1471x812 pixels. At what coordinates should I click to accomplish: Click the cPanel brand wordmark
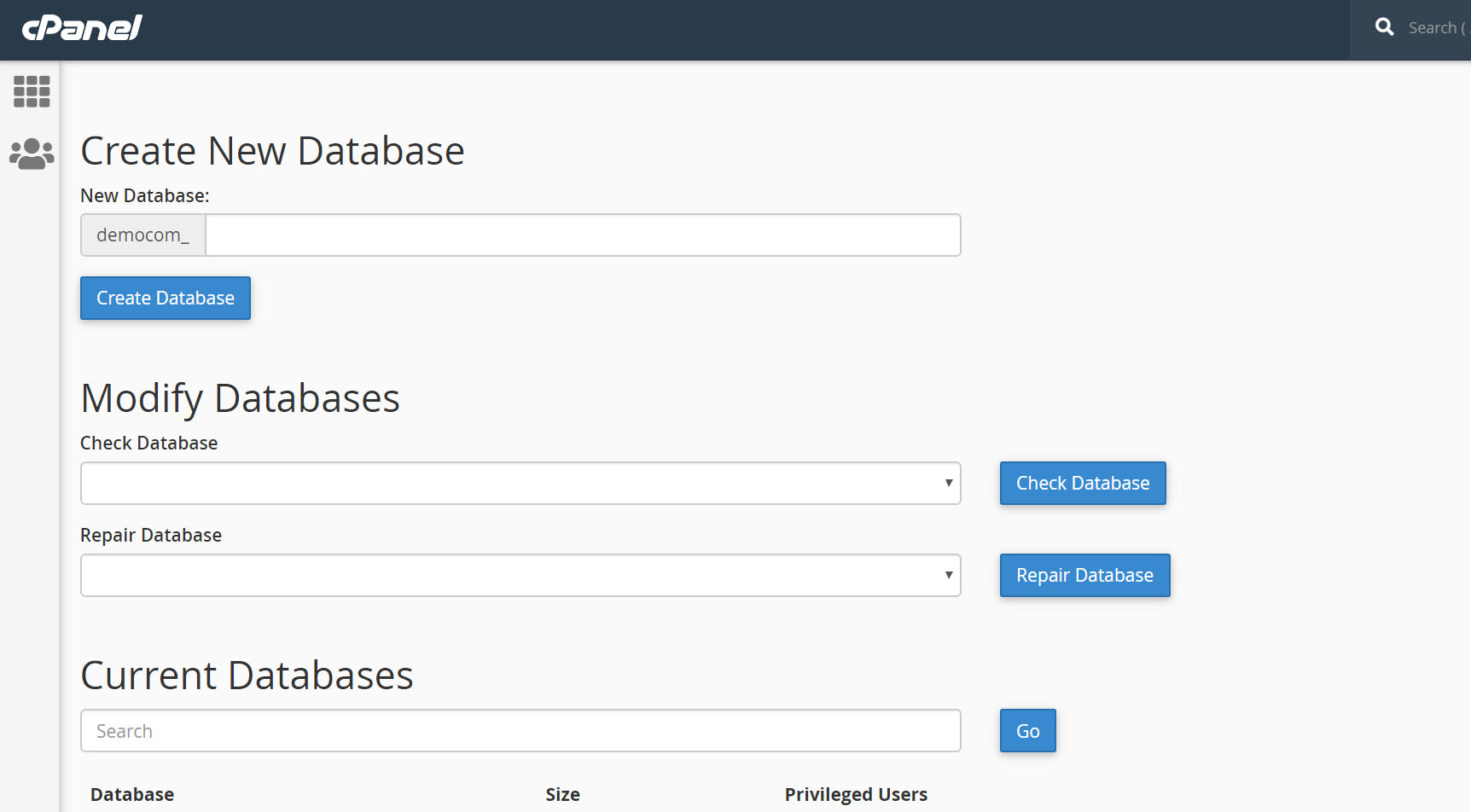pyautogui.click(x=81, y=26)
